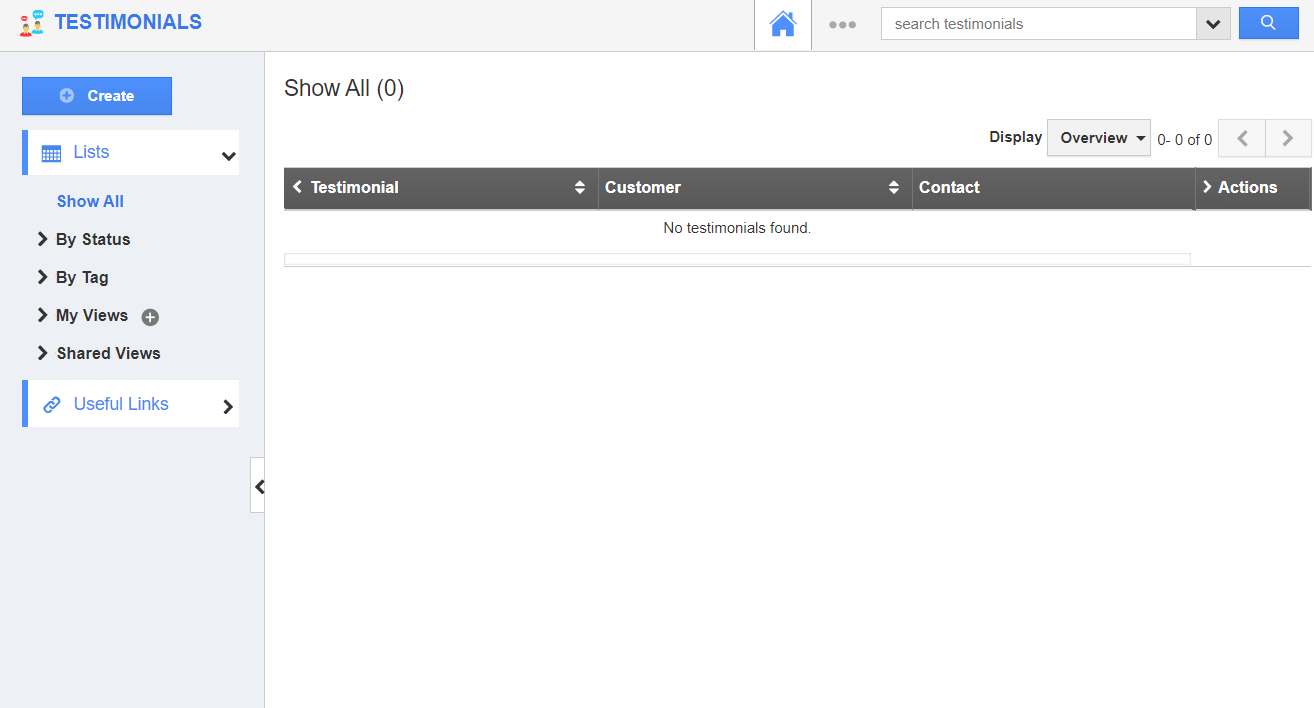The width and height of the screenshot is (1314, 708).
Task: Click the Lists table grid icon
Action: click(51, 153)
